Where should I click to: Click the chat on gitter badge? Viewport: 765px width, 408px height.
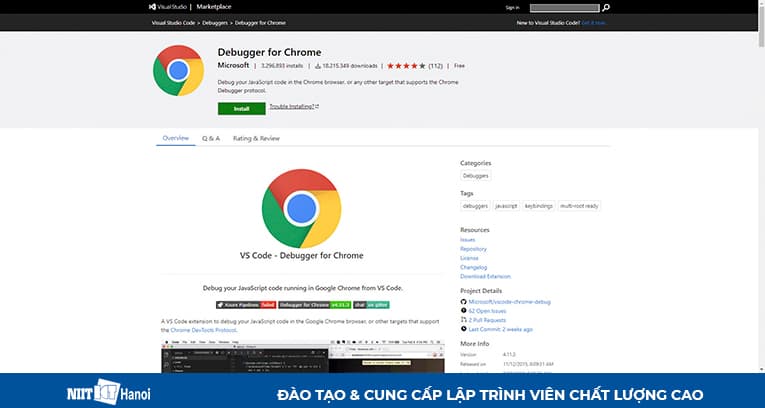click(371, 305)
